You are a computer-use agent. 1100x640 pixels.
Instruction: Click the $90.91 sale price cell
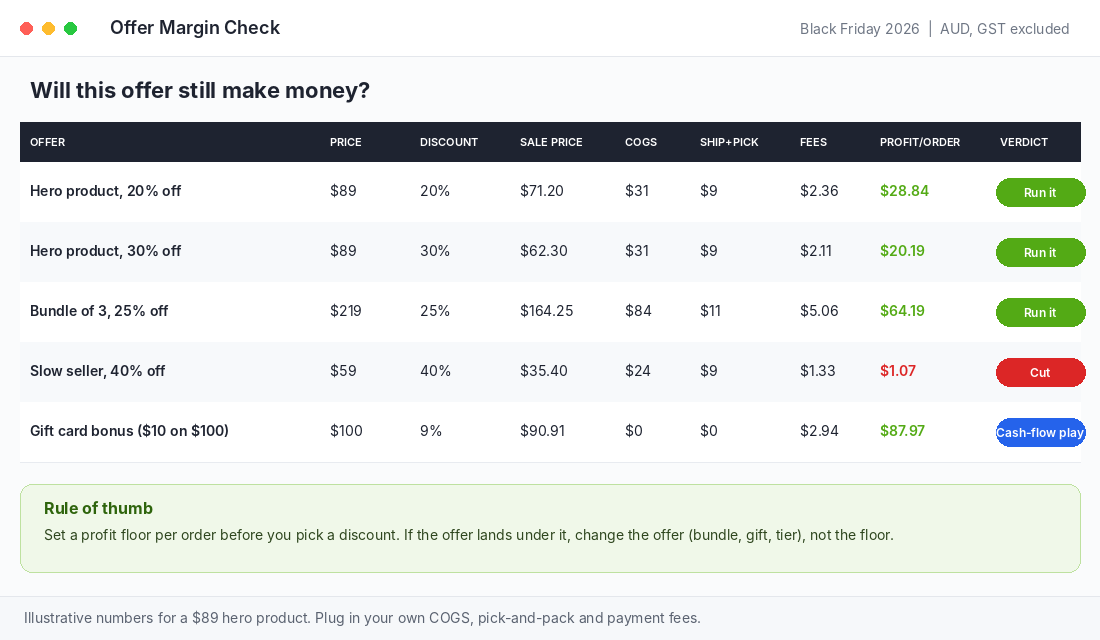coord(542,431)
